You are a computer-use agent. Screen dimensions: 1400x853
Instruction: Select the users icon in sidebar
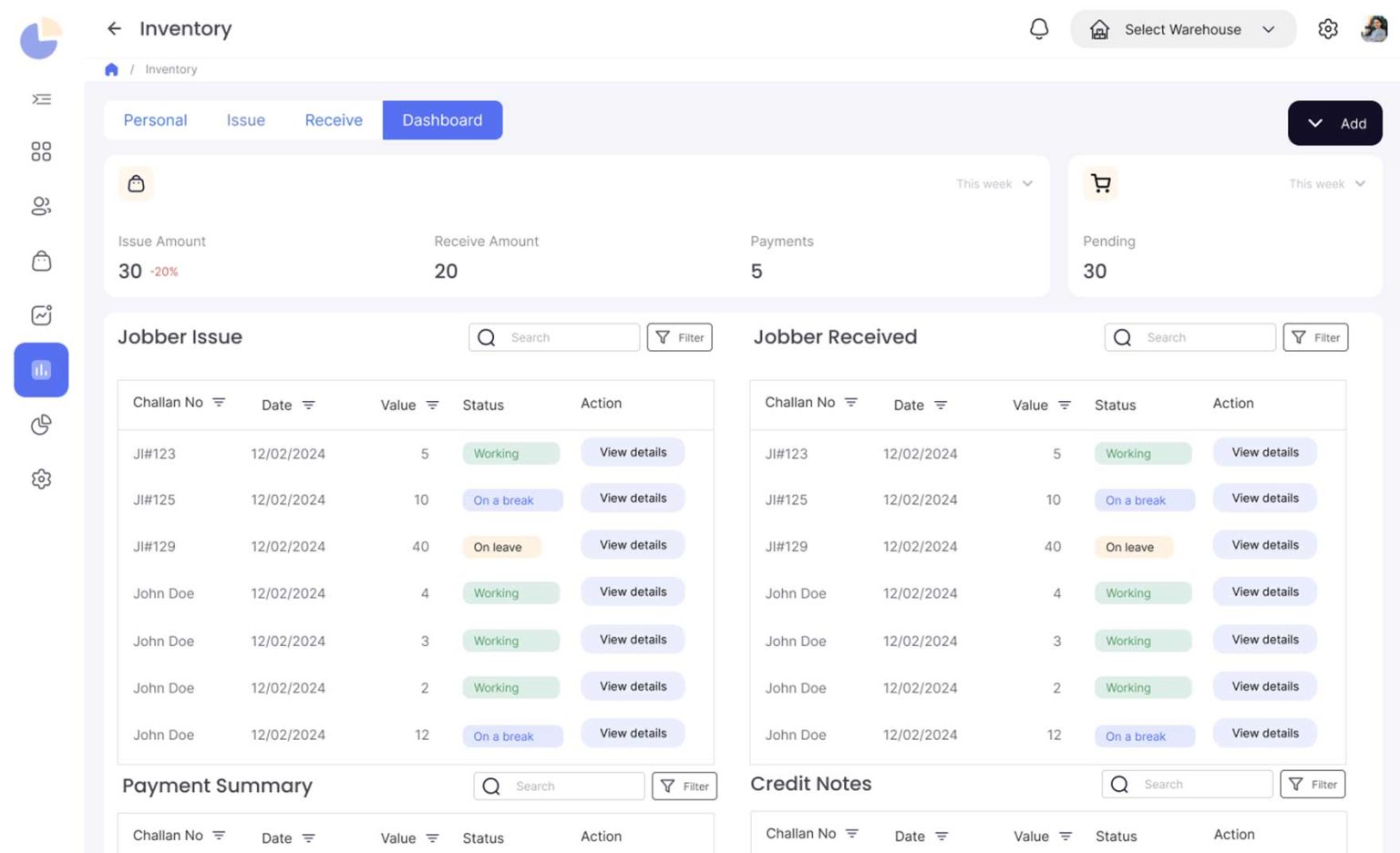[40, 206]
